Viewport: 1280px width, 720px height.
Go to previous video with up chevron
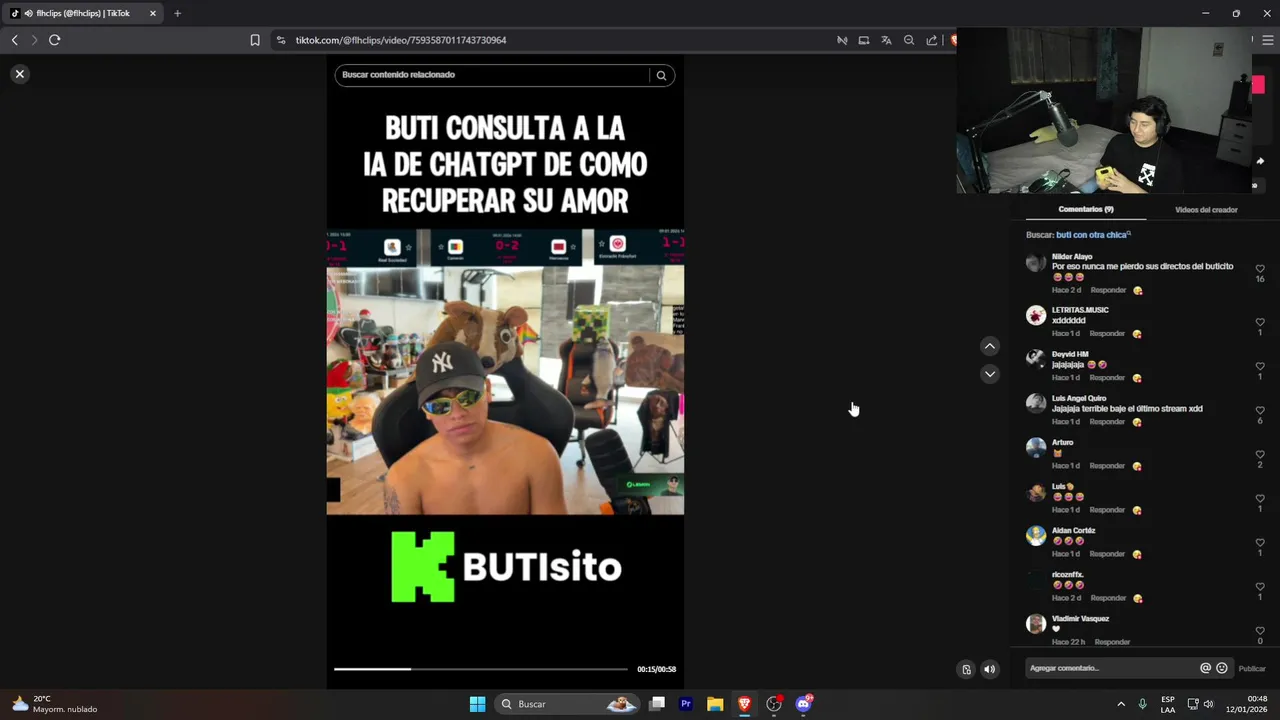989,346
